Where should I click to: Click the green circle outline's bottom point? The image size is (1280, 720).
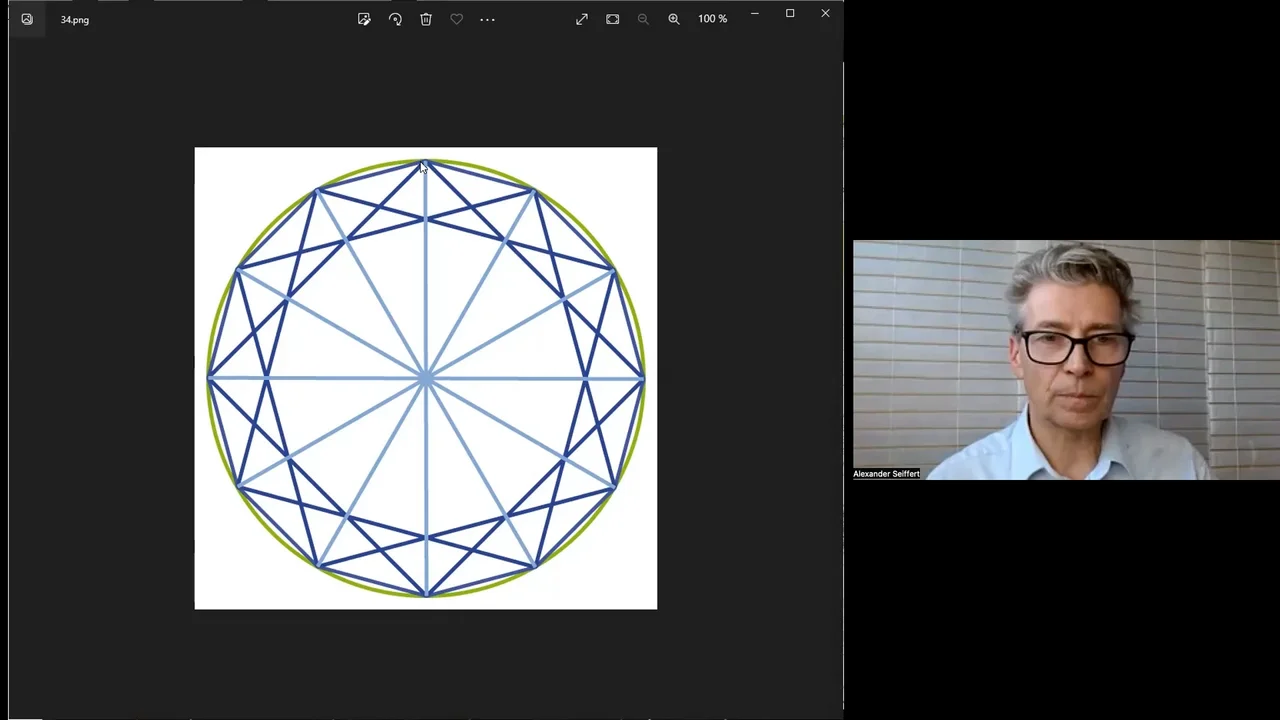coord(426,596)
